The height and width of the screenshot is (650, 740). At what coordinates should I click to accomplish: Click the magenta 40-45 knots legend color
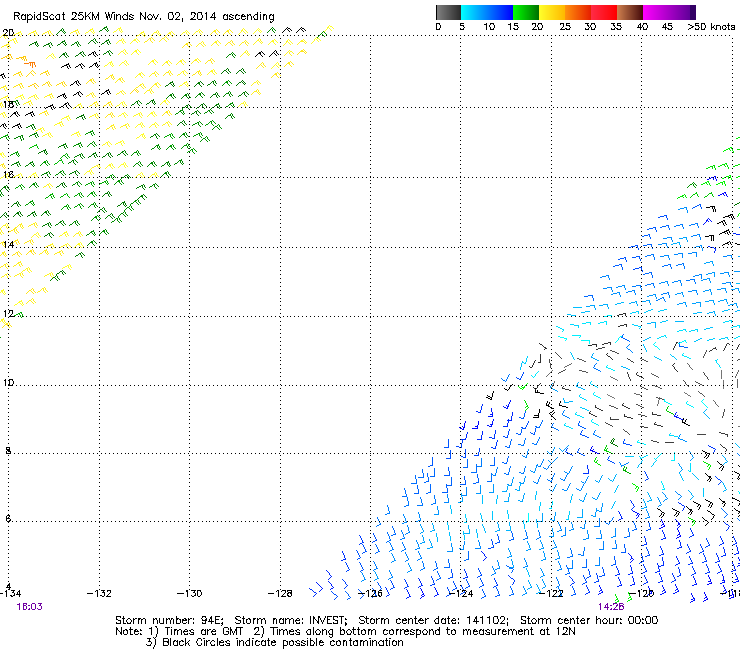pyautogui.click(x=656, y=12)
